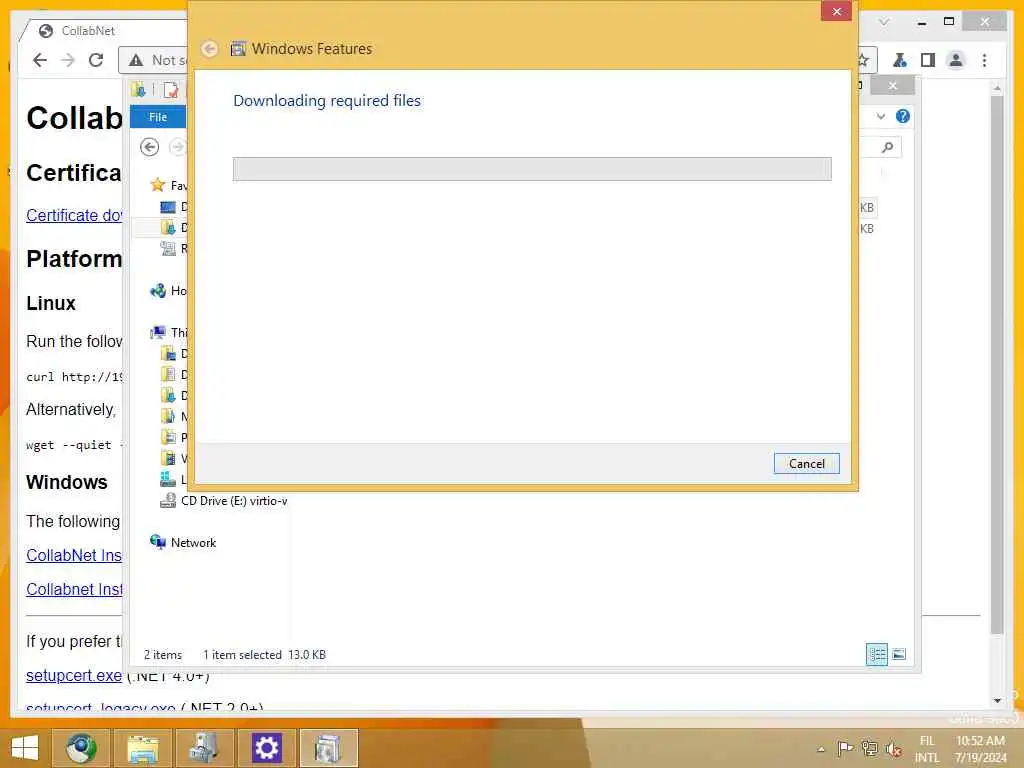Click the muted volume tray icon
Viewport: 1024px width, 768px height.
click(894, 749)
